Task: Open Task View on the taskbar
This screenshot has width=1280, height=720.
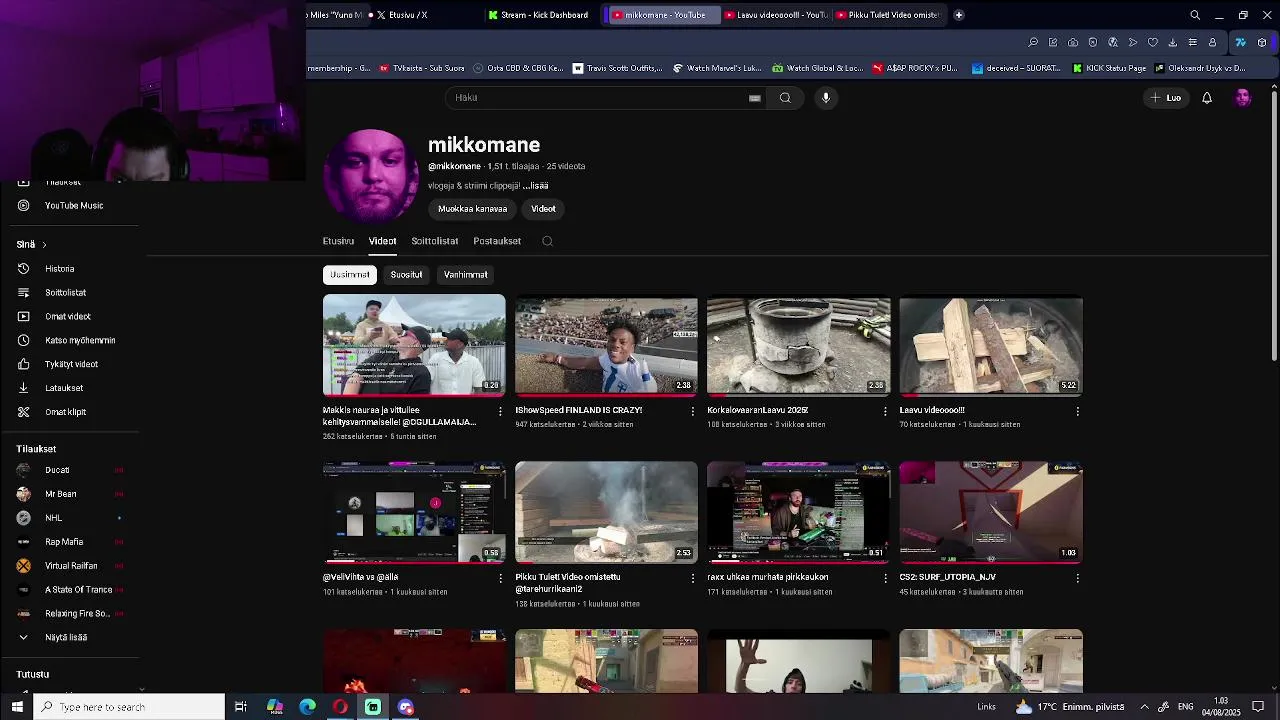Action: pyautogui.click(x=241, y=707)
